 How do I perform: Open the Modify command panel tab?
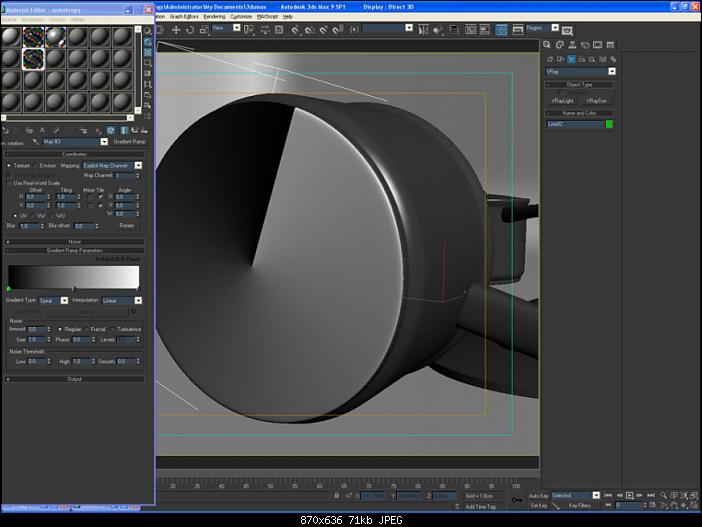pos(560,45)
